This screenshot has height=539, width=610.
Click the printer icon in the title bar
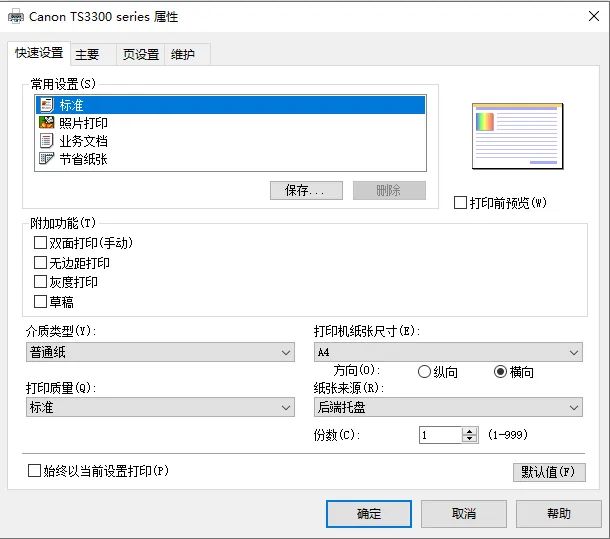pos(16,17)
